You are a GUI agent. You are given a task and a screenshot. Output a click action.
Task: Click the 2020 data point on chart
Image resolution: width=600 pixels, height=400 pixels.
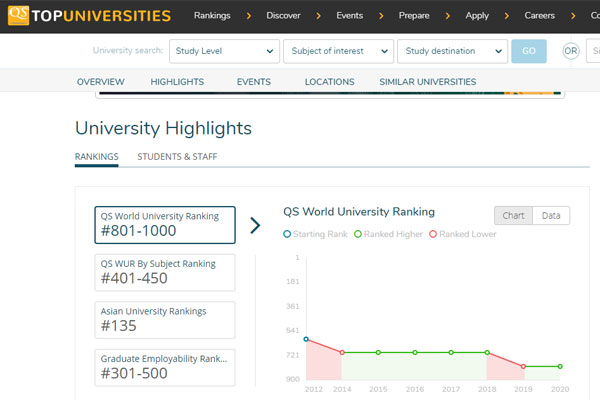(560, 367)
